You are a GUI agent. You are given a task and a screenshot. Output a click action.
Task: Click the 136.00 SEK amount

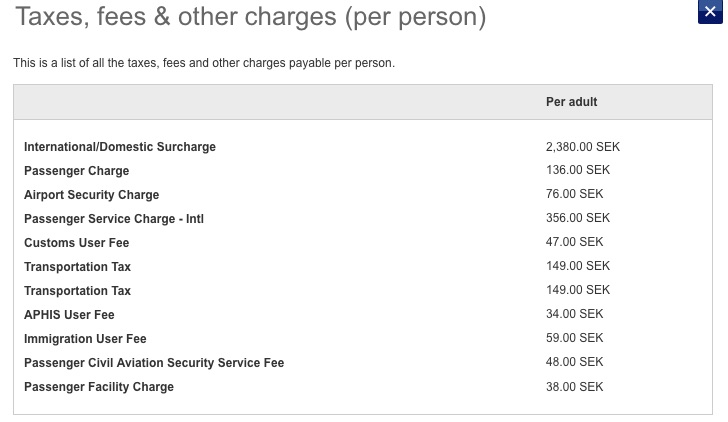click(x=578, y=170)
